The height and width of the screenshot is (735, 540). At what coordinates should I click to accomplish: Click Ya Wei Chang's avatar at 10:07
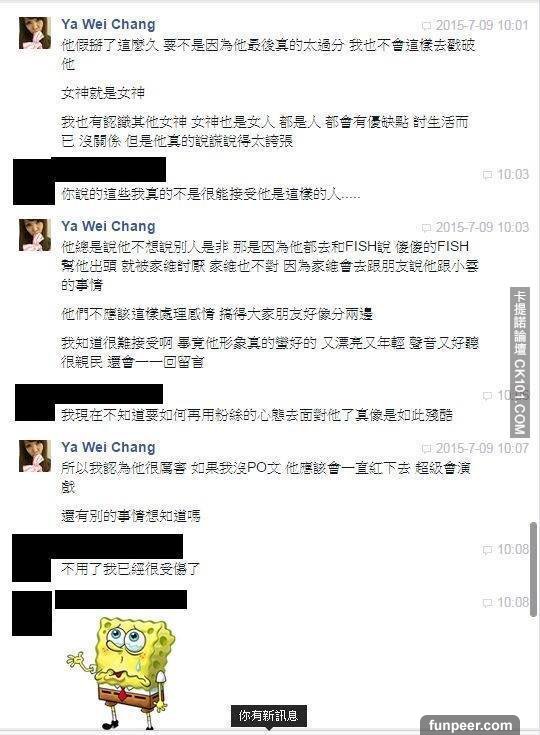click(x=35, y=456)
